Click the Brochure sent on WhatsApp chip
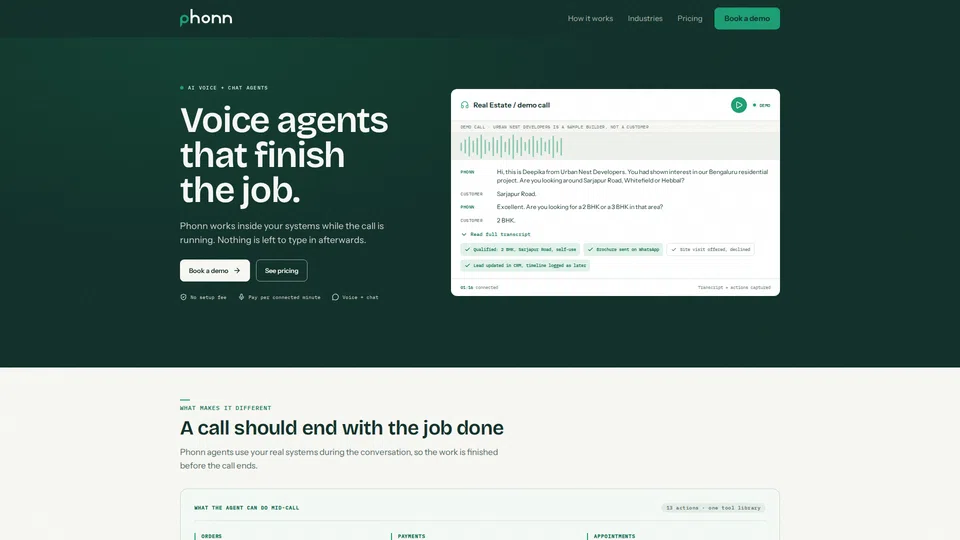Viewport: 960px width, 540px height. (623, 249)
